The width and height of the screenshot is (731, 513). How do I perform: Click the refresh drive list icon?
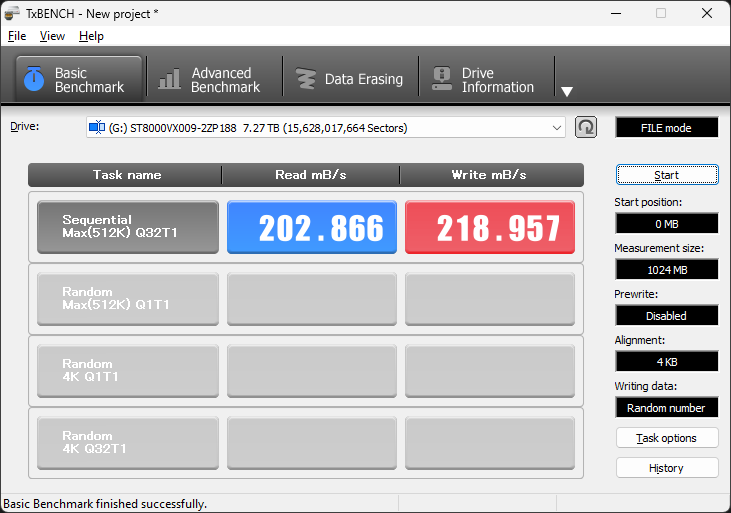(x=586, y=127)
